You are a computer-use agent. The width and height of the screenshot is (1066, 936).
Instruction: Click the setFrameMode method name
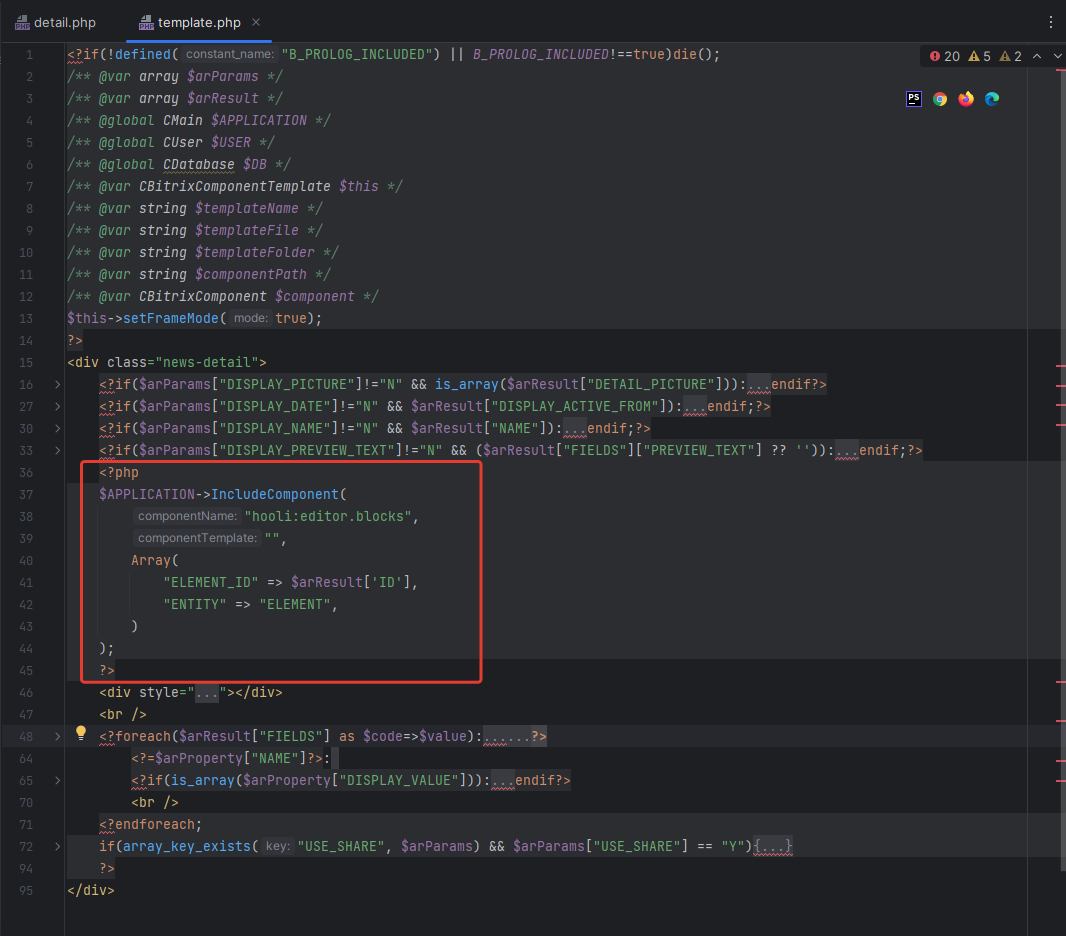(172, 318)
